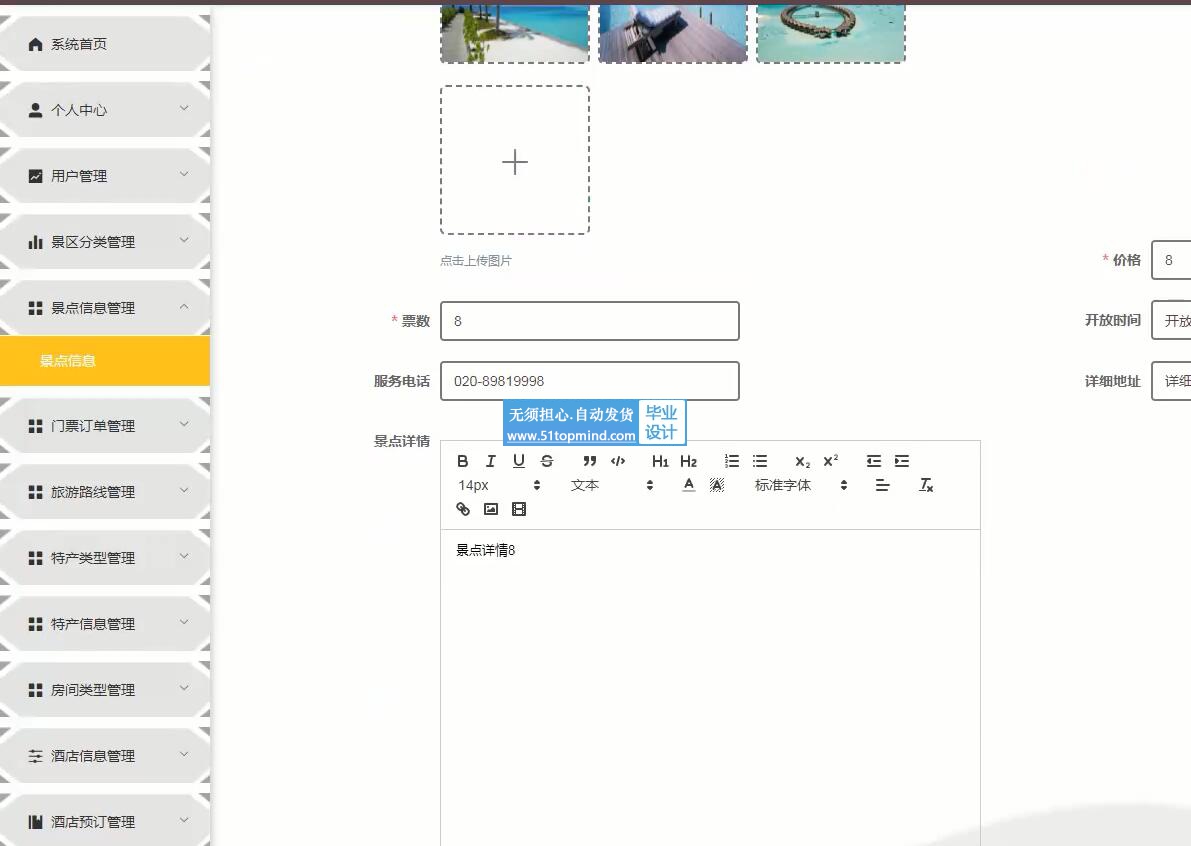Insert a blockquote

(589, 461)
